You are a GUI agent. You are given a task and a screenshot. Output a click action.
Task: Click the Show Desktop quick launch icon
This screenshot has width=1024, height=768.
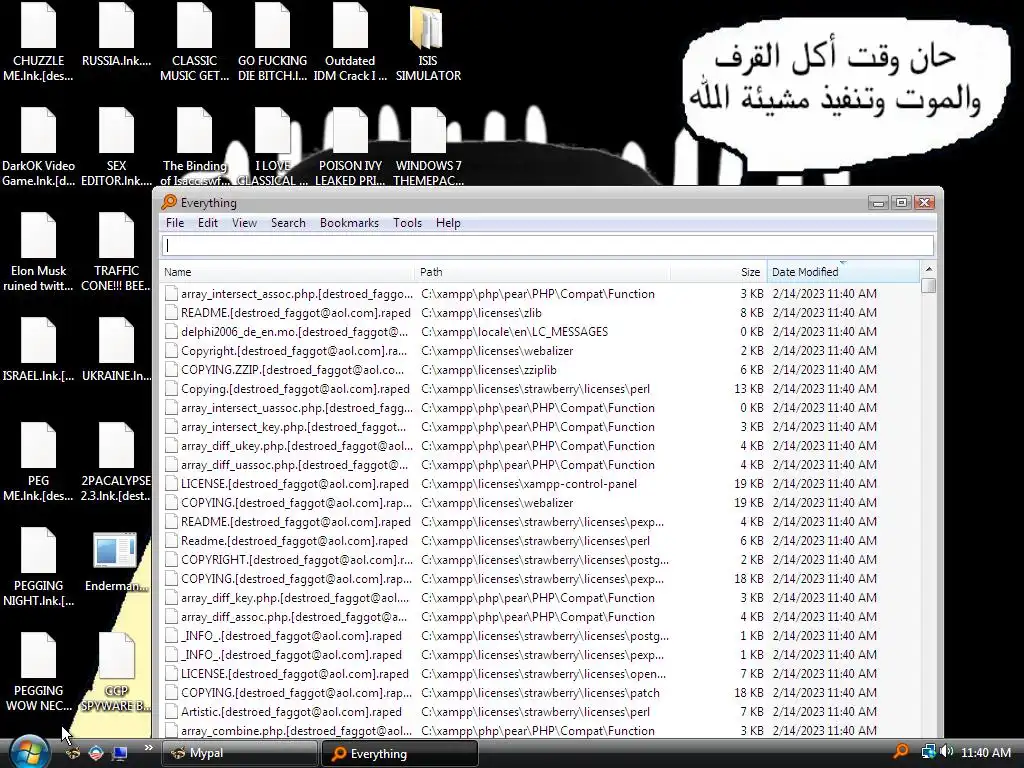click(119, 753)
